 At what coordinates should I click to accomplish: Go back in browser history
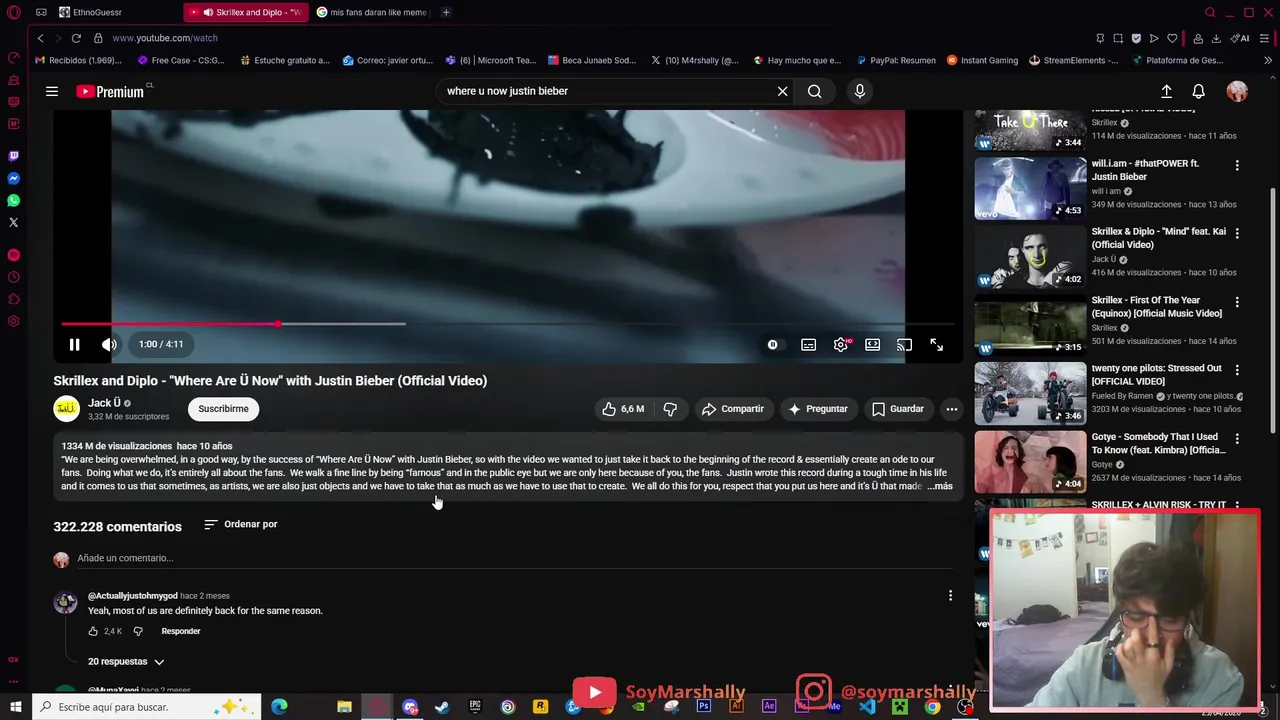point(40,38)
